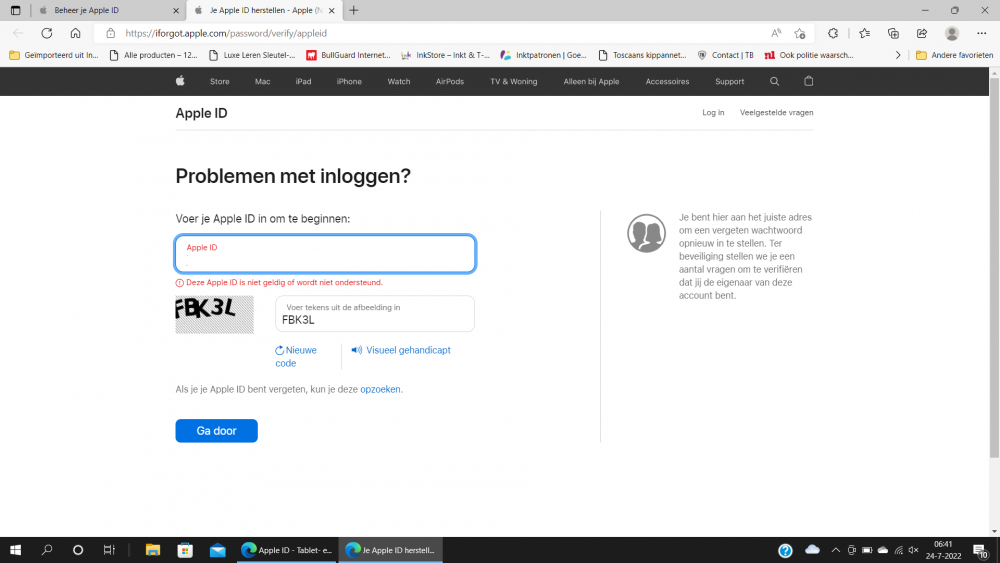
Task: Click the Ga door button
Action: 216,431
